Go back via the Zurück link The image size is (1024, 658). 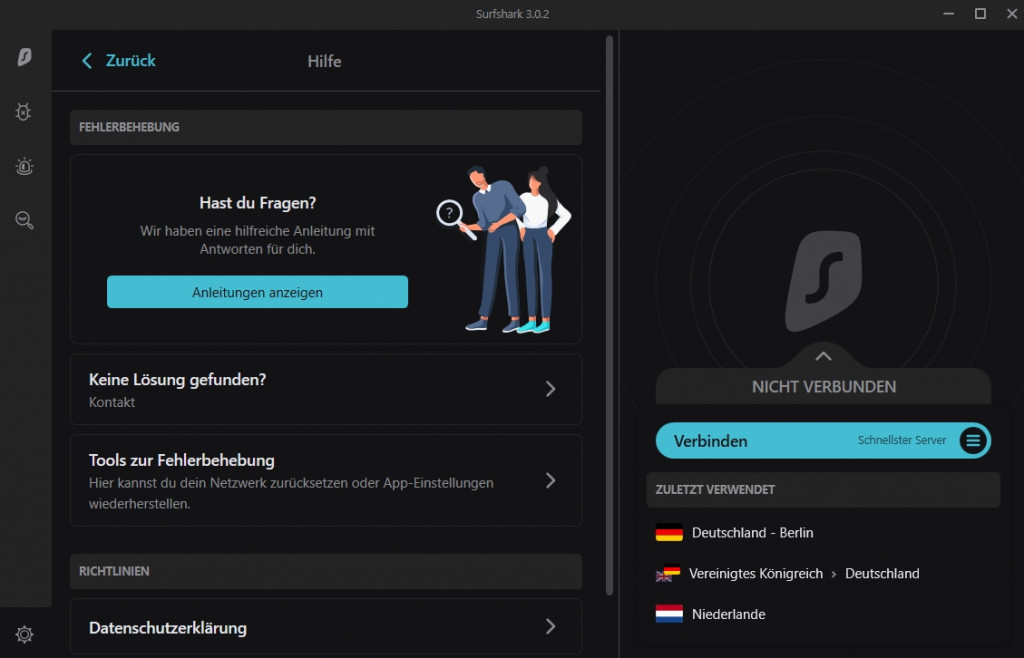[x=131, y=61]
